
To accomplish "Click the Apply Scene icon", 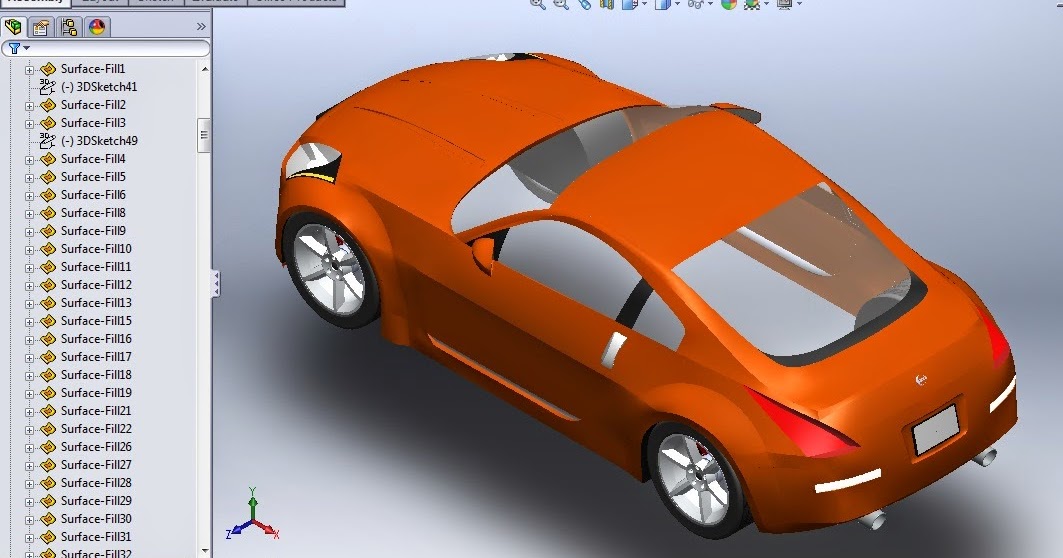I will pyautogui.click(x=751, y=3).
